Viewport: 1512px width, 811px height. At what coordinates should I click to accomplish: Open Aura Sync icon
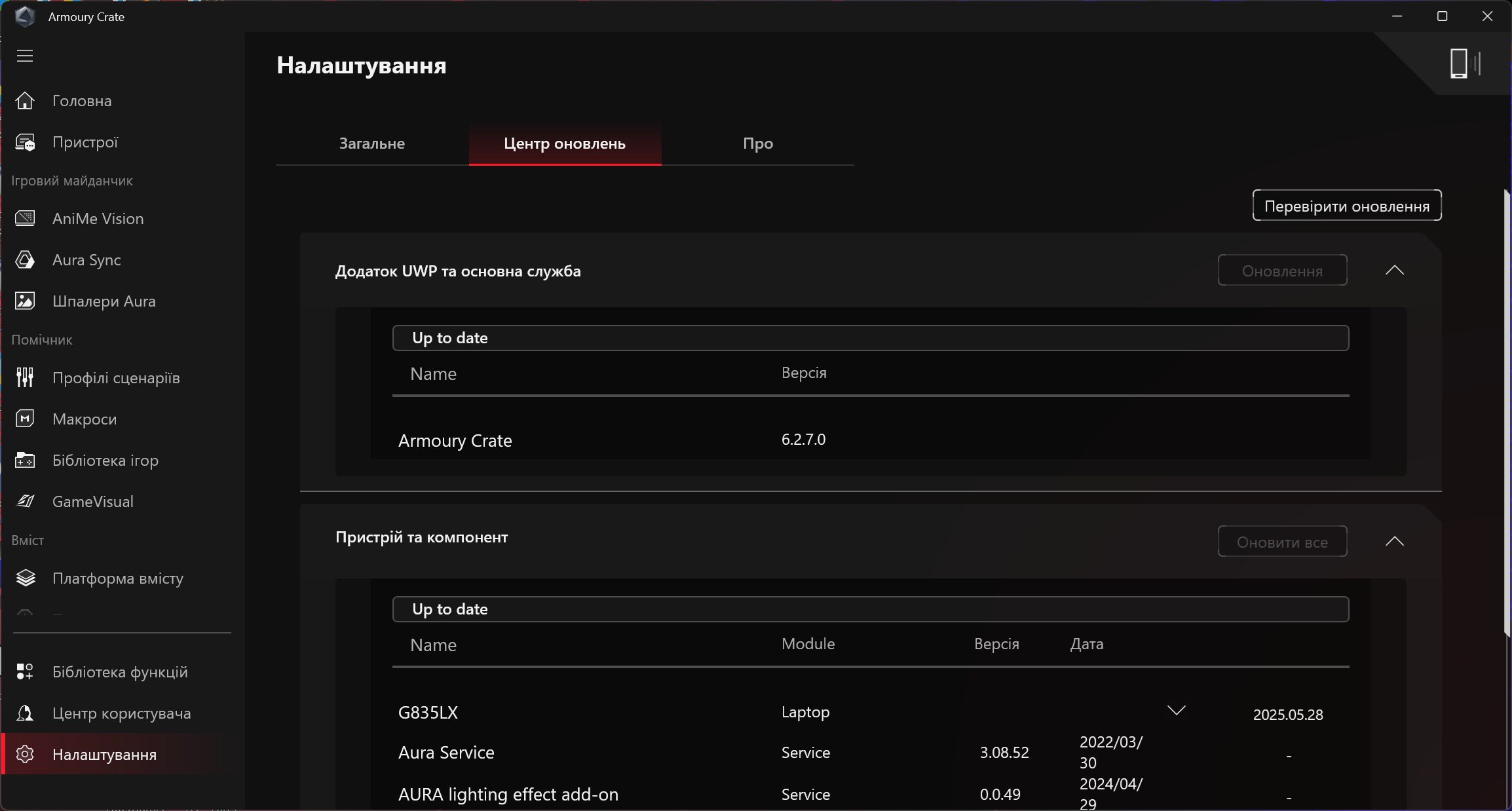tap(25, 260)
